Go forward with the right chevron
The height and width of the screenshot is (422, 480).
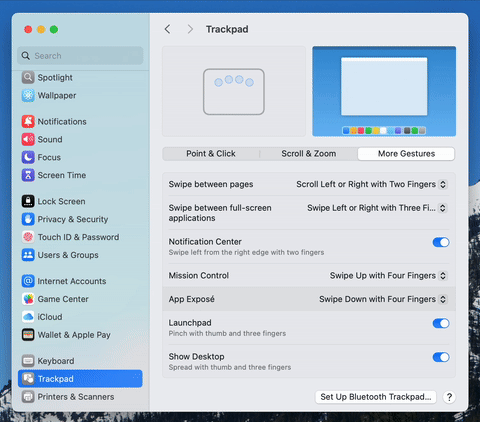[x=190, y=29]
